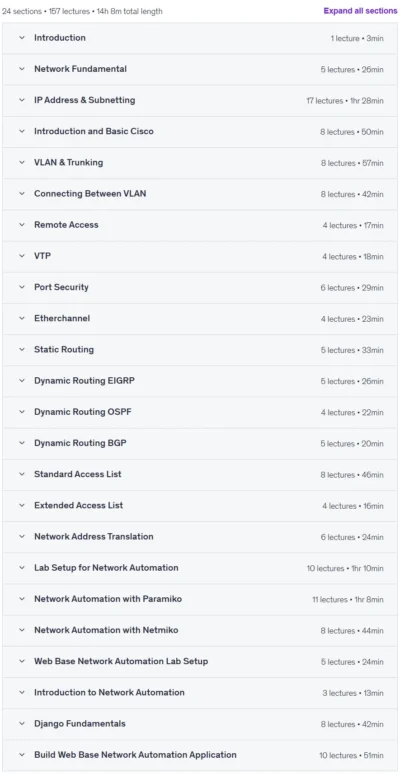The image size is (400, 774).
Task: Click chevron next to Remote Access
Action: 22,225
